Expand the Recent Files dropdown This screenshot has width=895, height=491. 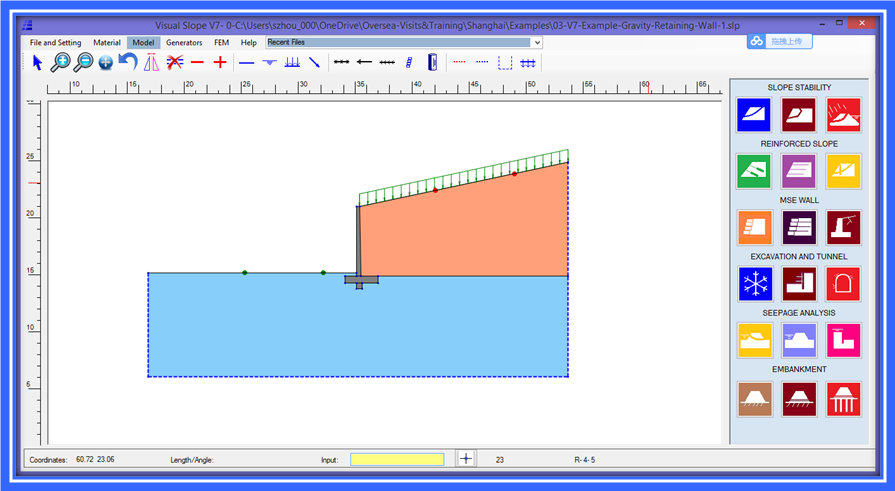537,43
